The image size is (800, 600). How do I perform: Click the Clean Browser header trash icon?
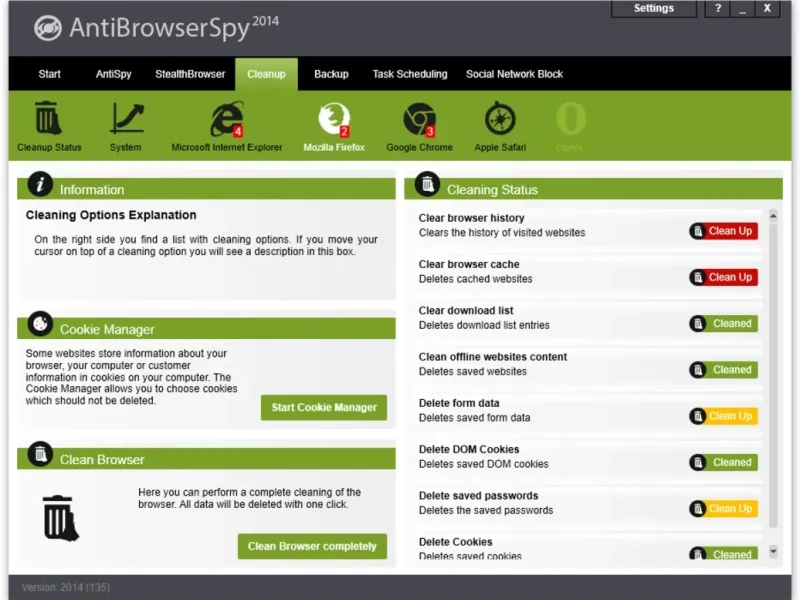click(x=40, y=454)
